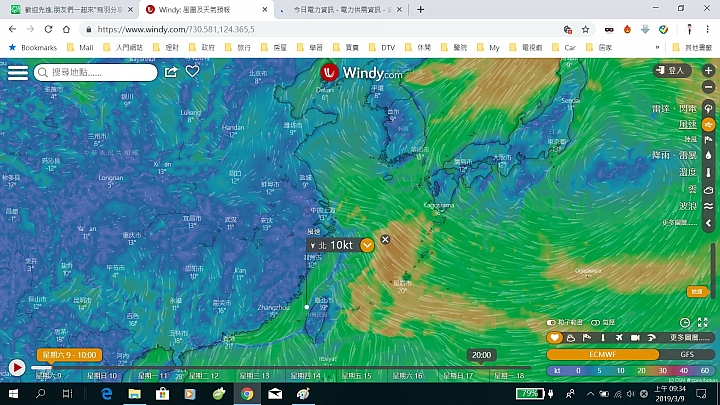Jump to 星期五 15 on the timeline
This screenshot has width=720, height=405.
tap(356, 376)
